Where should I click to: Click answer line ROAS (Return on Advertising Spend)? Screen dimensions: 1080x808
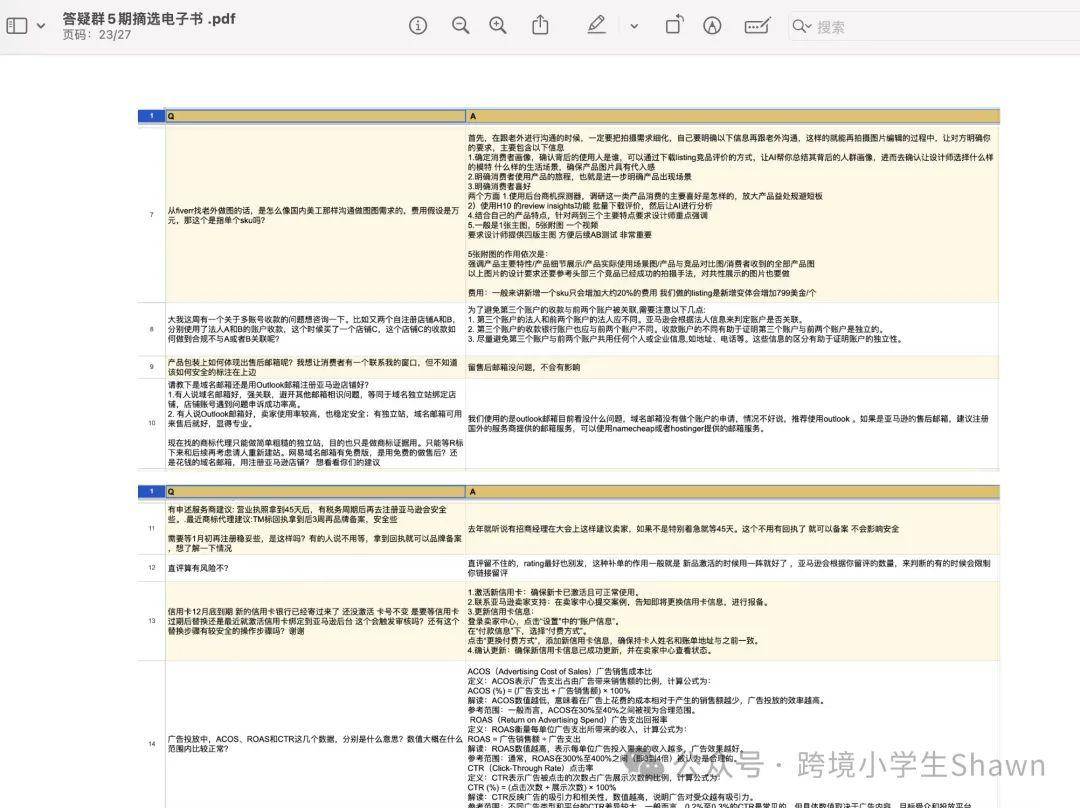[568, 719]
